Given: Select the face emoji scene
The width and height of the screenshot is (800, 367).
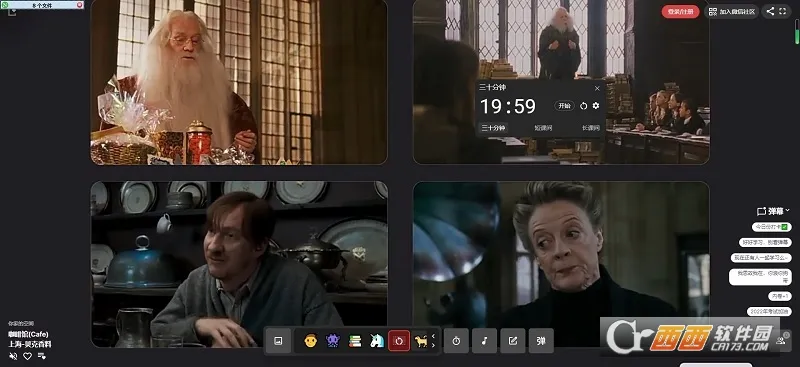Looking at the screenshot, I should [310, 341].
